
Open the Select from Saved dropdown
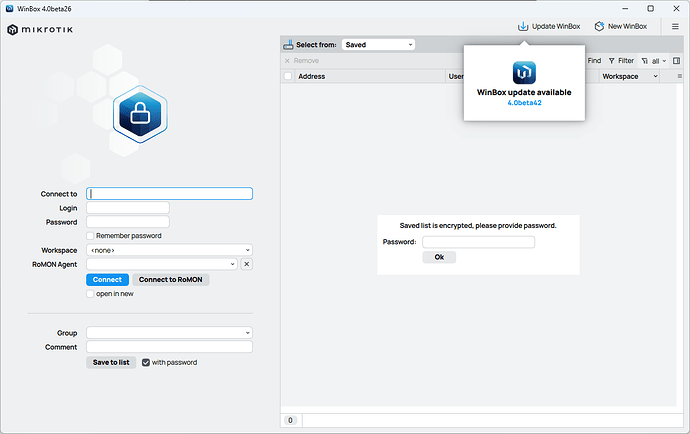point(378,44)
